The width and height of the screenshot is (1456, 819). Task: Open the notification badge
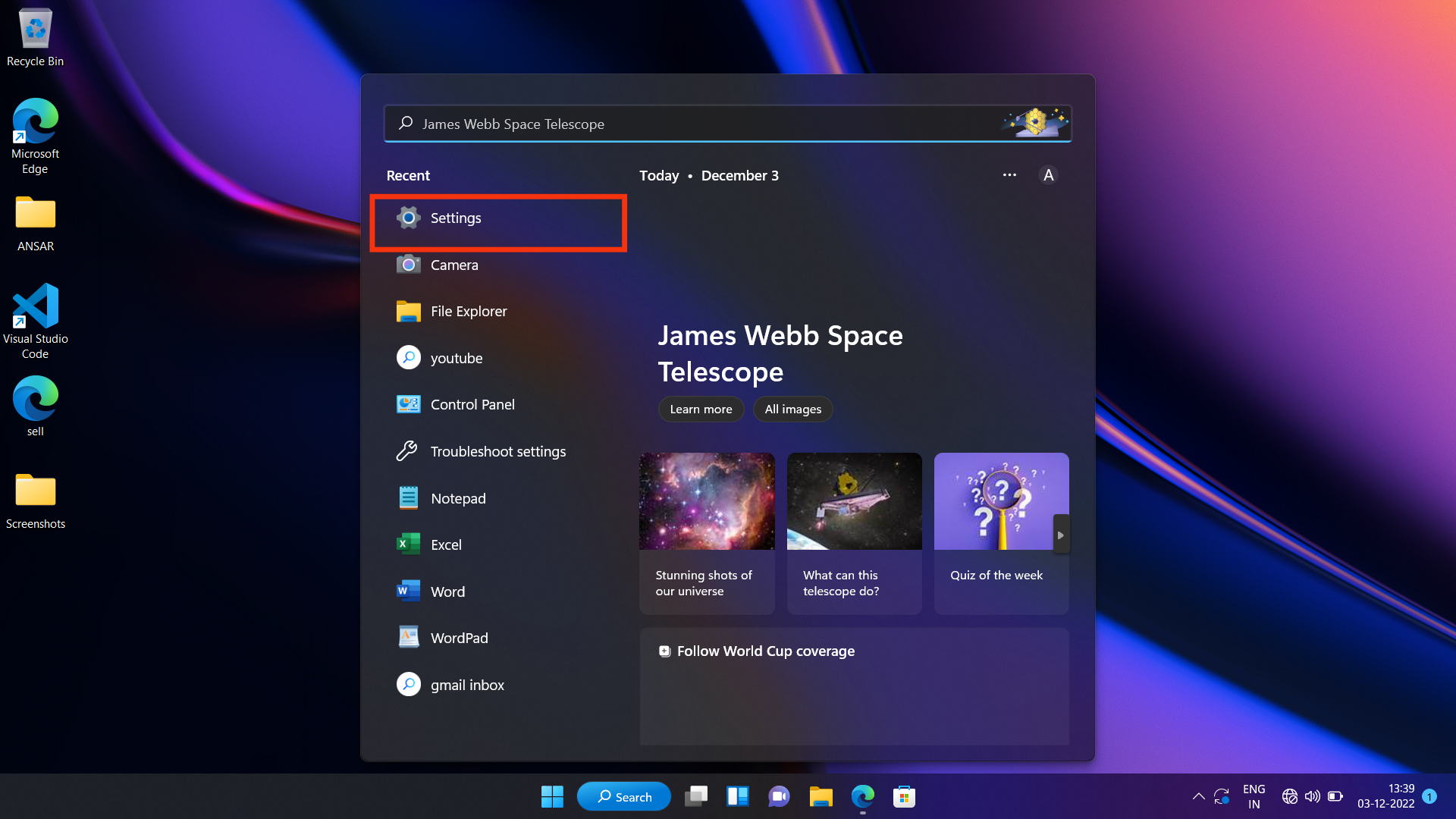coord(1429,796)
